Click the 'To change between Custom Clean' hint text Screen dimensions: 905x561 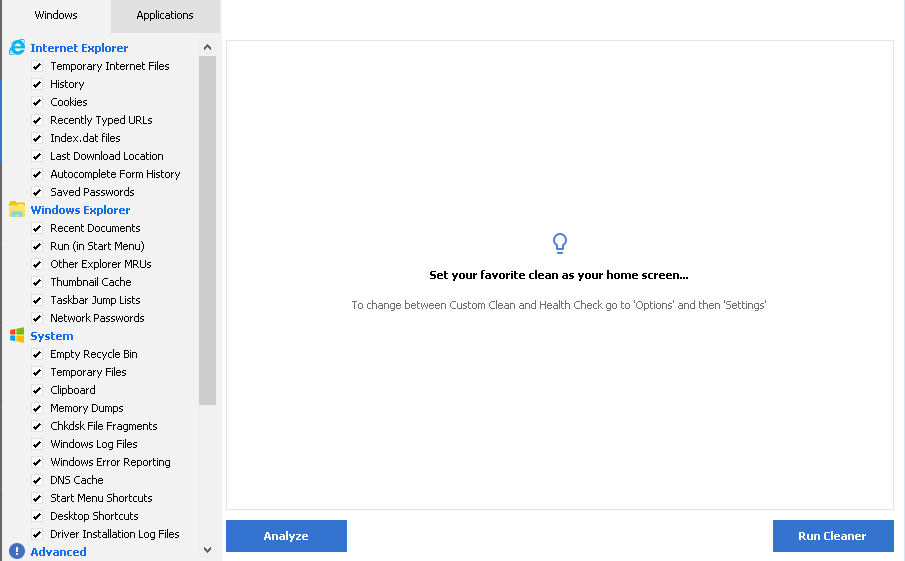tap(559, 305)
